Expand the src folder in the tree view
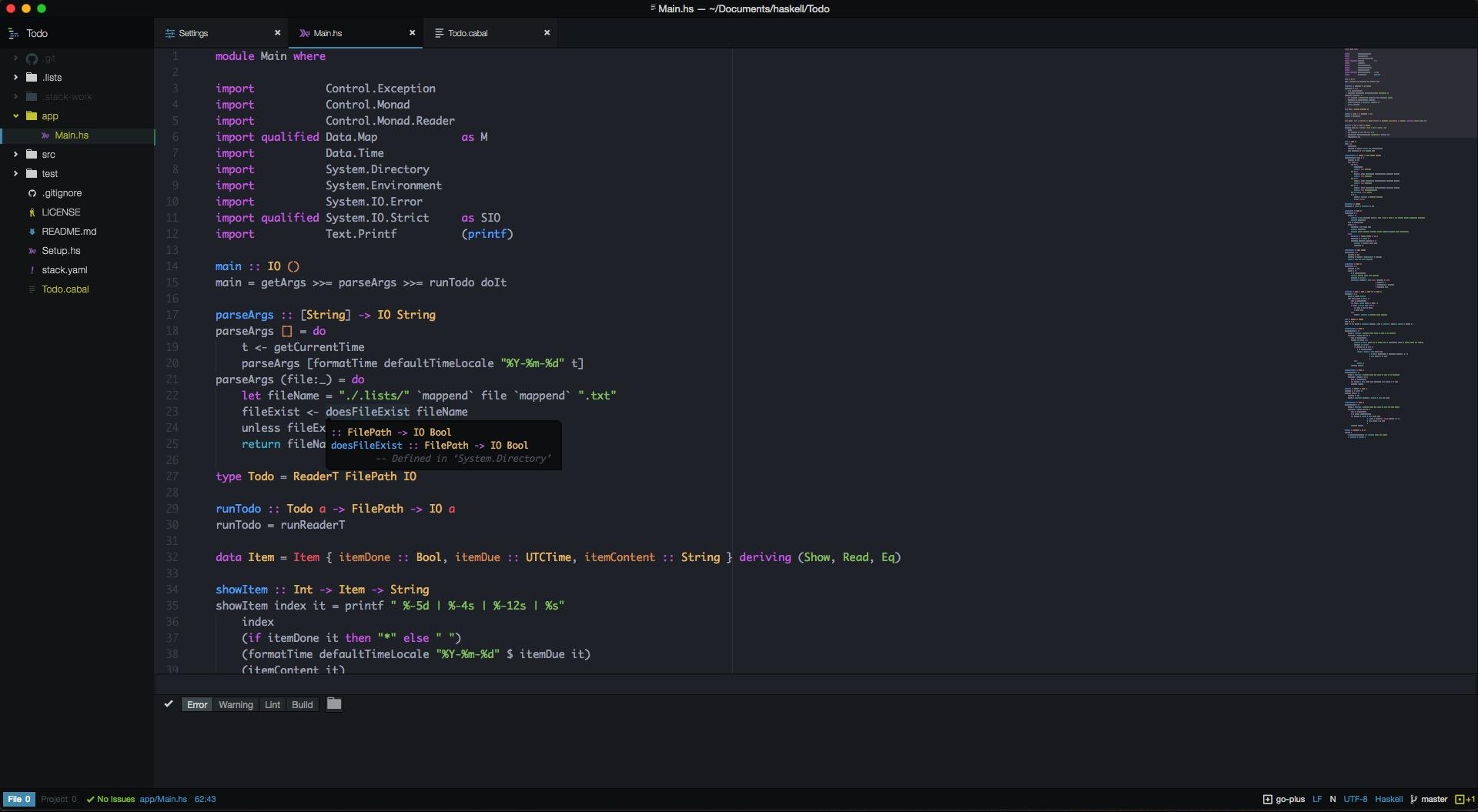Image resolution: width=1478 pixels, height=812 pixels. (15, 154)
